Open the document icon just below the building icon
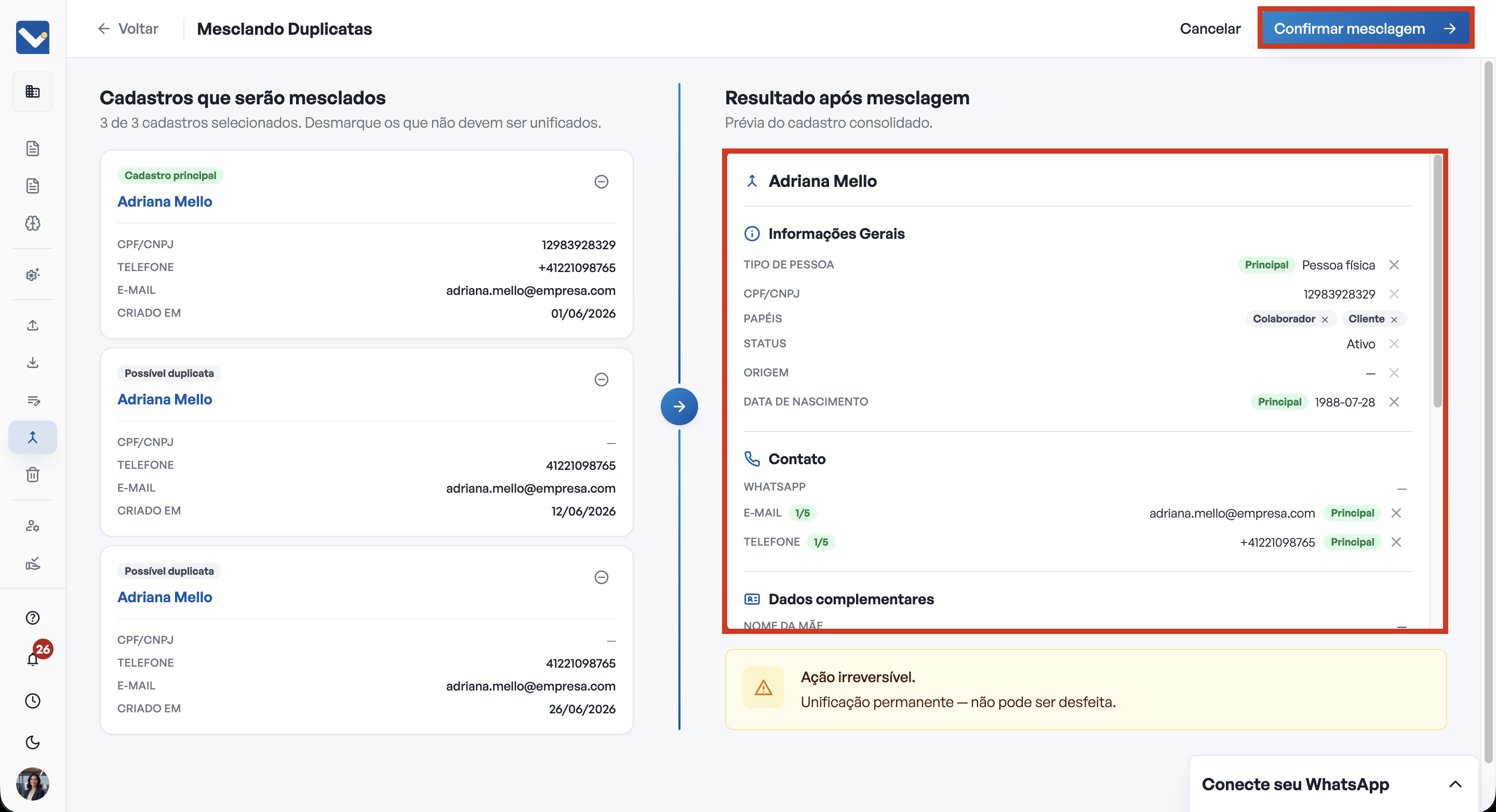This screenshot has width=1496, height=812. [x=33, y=148]
